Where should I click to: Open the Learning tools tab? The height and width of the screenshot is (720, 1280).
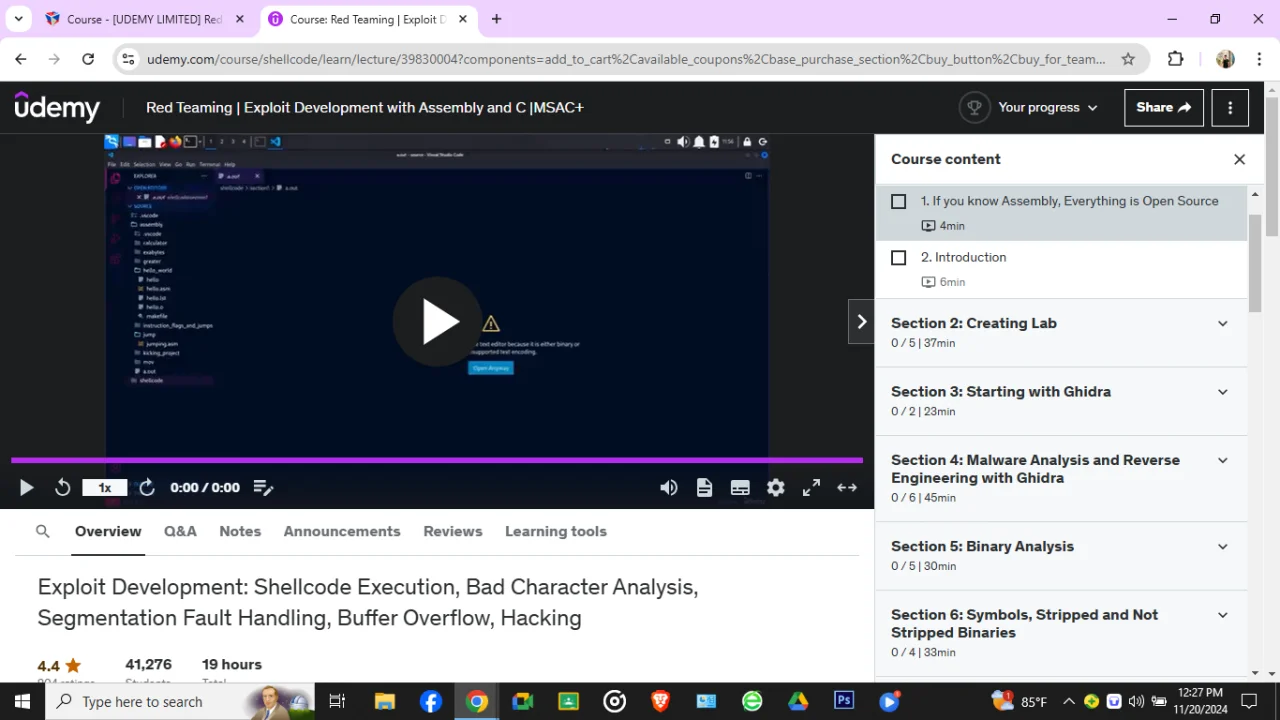tap(556, 531)
